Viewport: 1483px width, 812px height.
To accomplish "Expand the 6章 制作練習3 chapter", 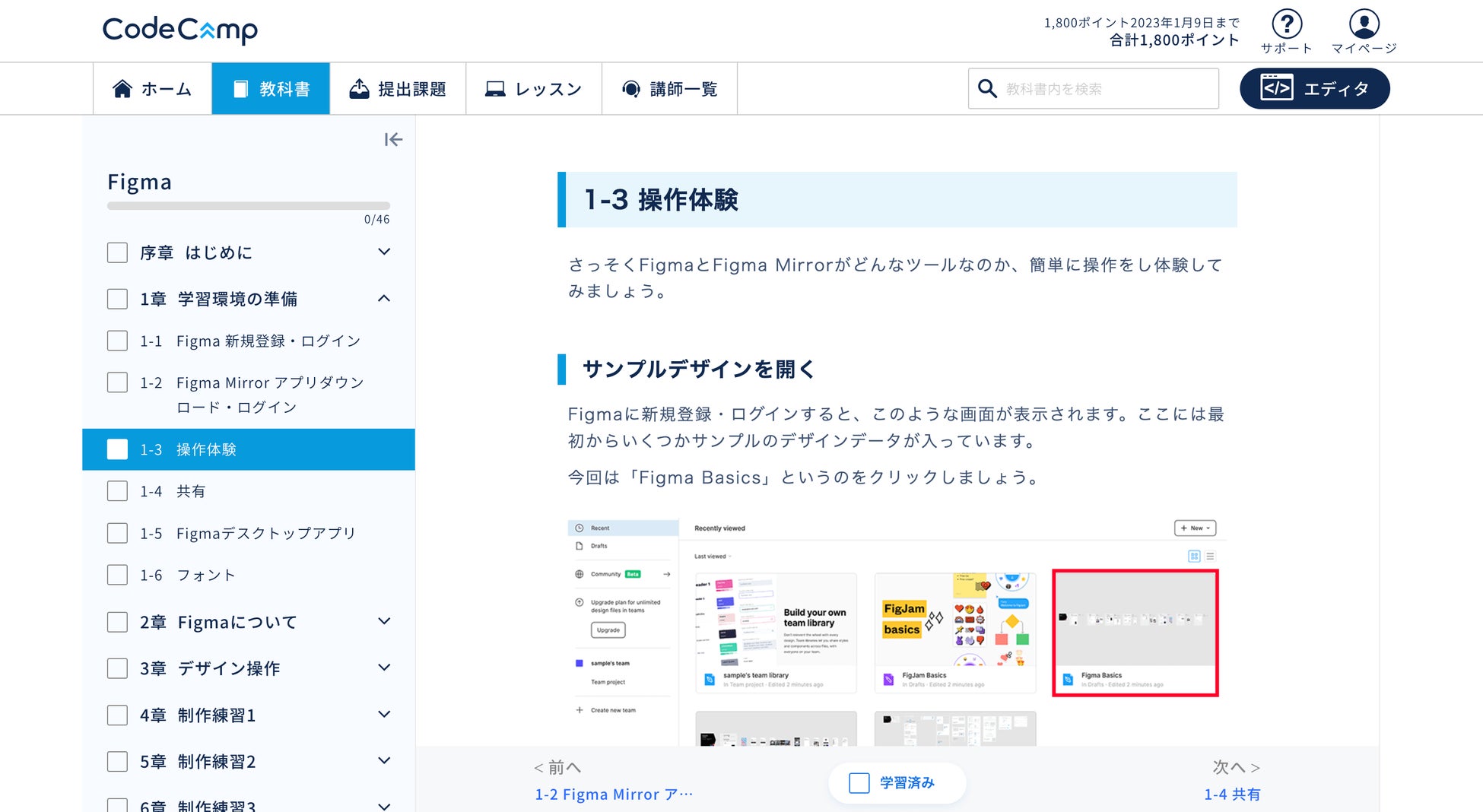I will click(x=384, y=806).
